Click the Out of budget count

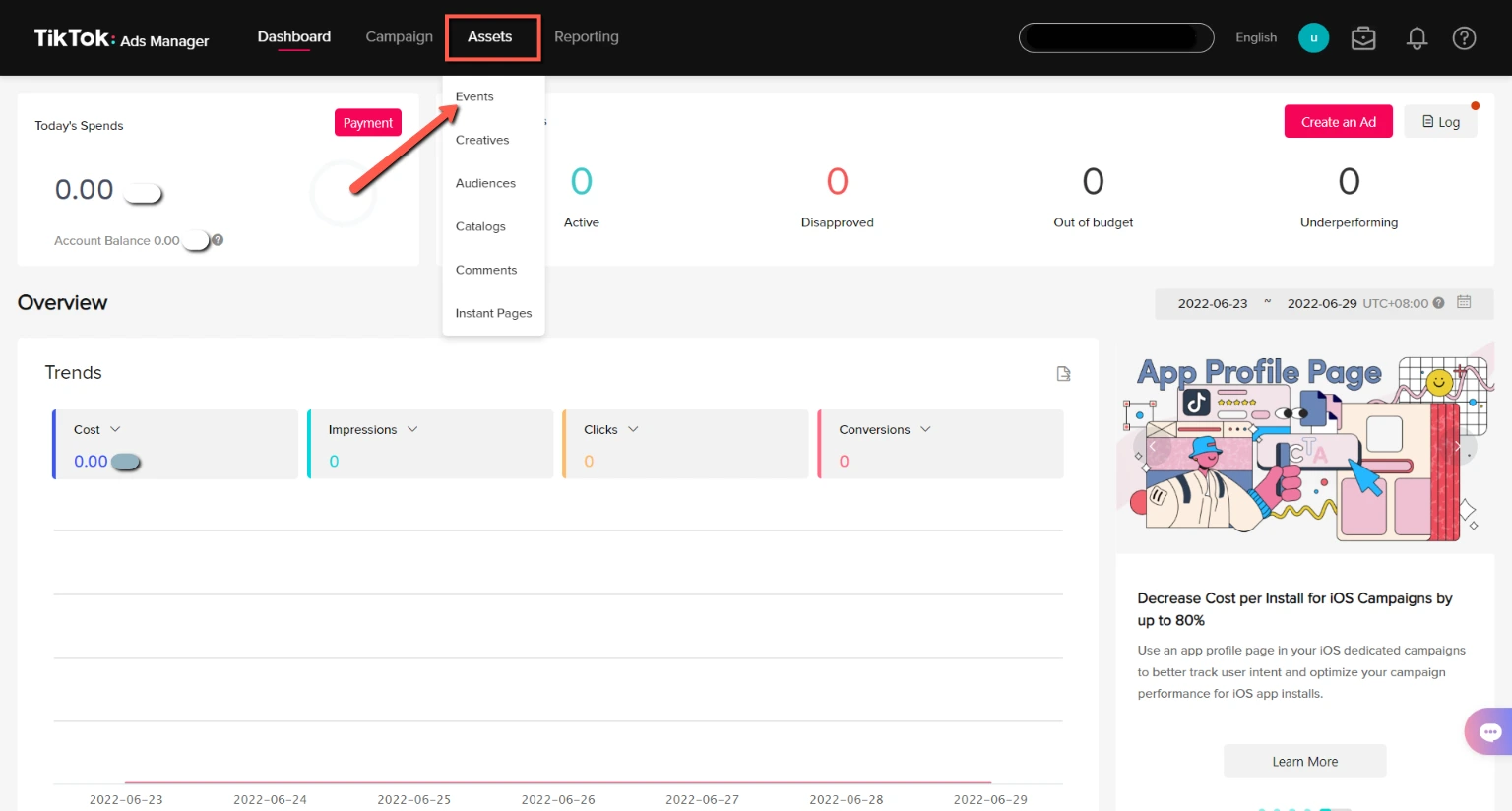pyautogui.click(x=1093, y=181)
